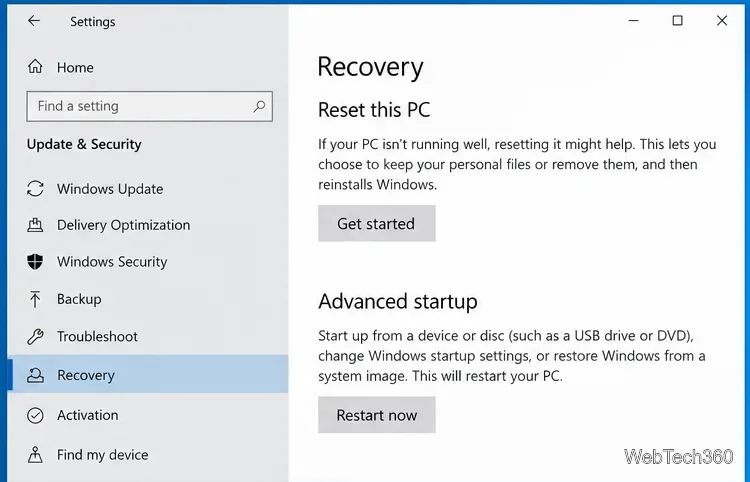Click the Update & Security heading
The image size is (750, 482).
84,144
